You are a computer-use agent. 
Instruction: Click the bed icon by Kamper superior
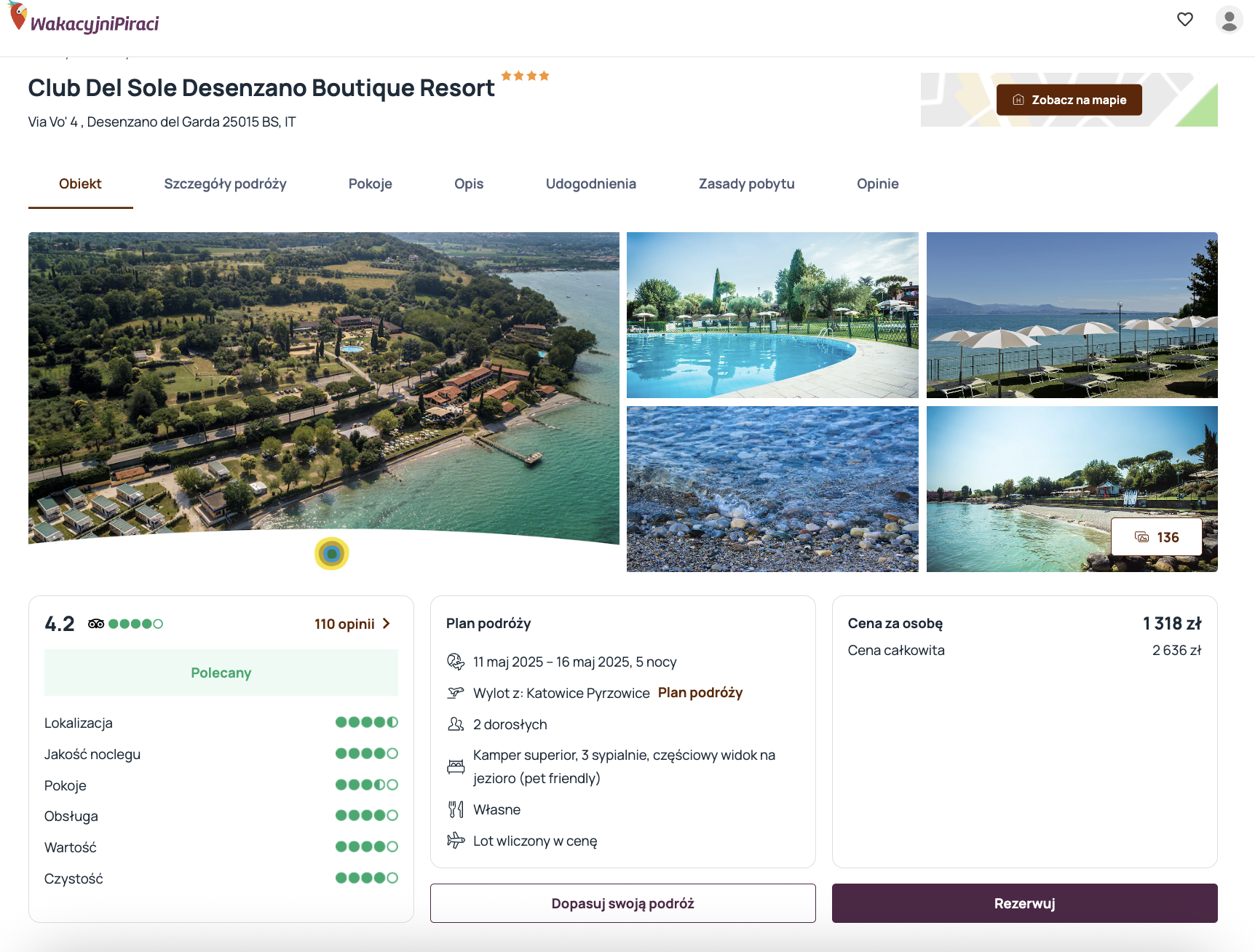[x=456, y=766]
